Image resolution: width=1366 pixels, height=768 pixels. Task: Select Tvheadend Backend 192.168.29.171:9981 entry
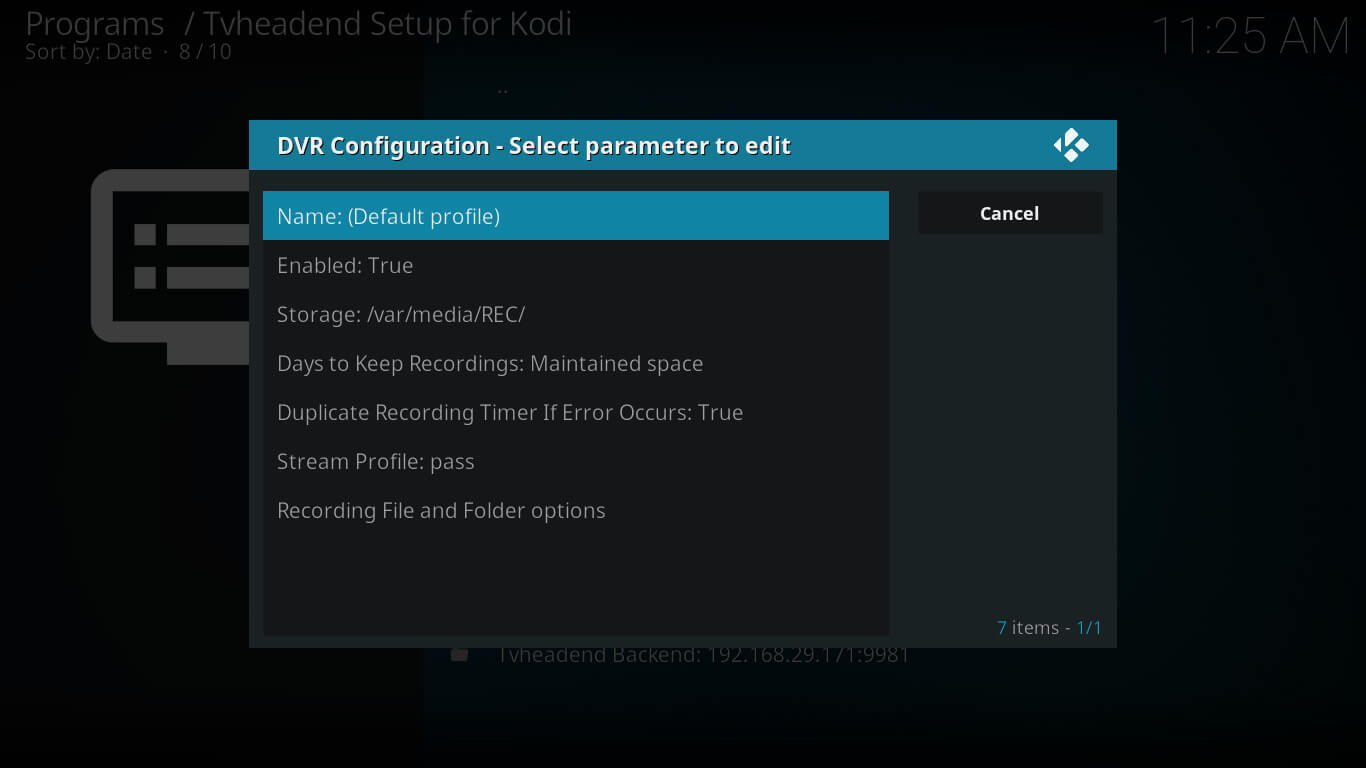[703, 656]
